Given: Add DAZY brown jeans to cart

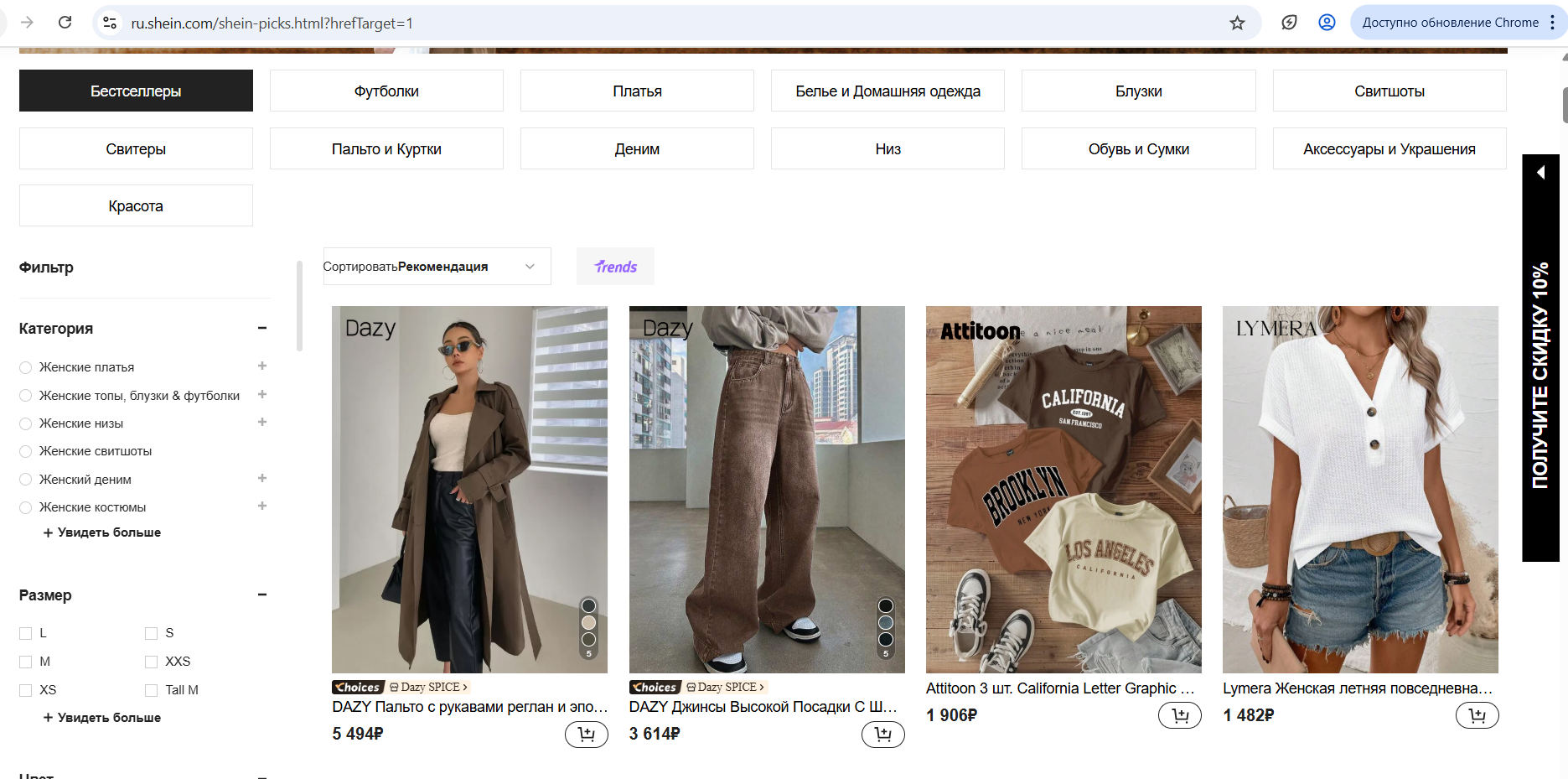Looking at the screenshot, I should tap(882, 735).
